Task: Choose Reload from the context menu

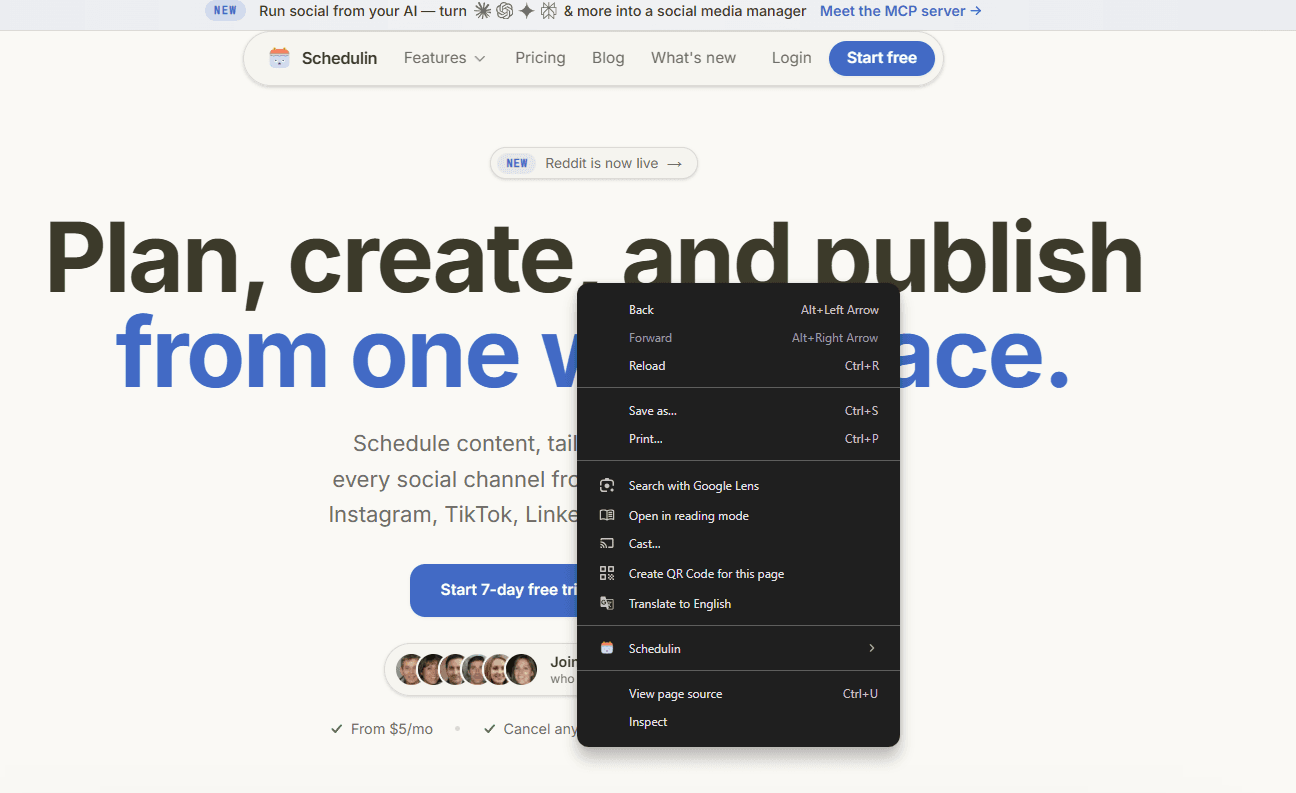Action: pos(739,366)
